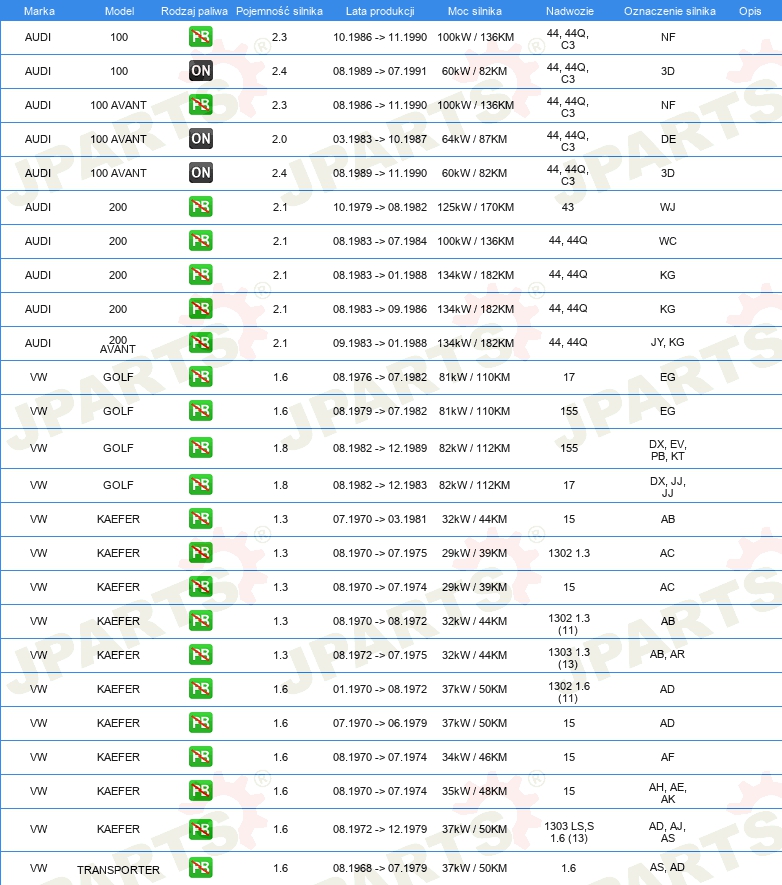Image resolution: width=782 pixels, height=885 pixels.
Task: Click body code 1302 1.6 (11)
Action: [569, 692]
